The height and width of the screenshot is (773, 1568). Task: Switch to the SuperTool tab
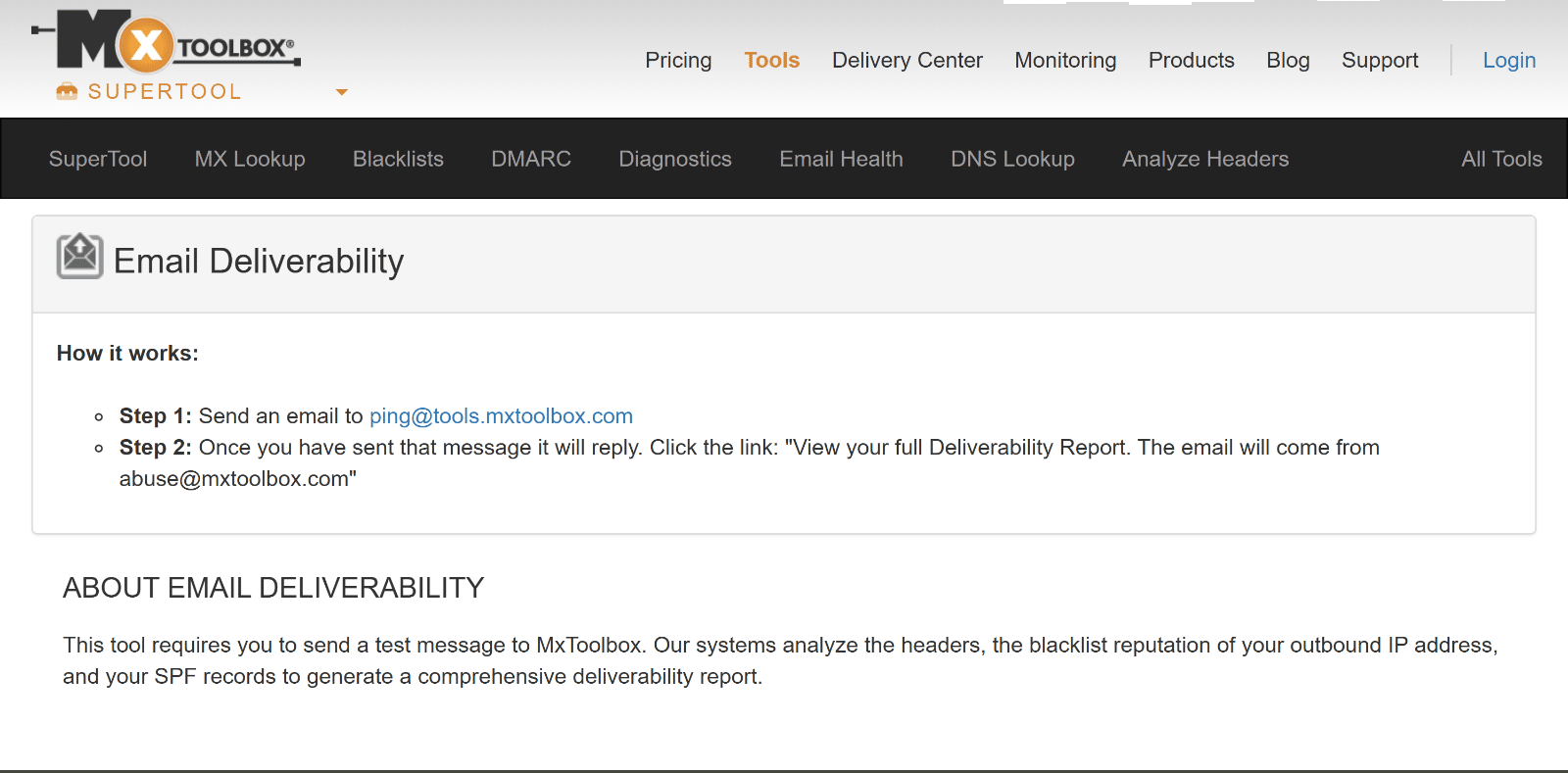[98, 159]
